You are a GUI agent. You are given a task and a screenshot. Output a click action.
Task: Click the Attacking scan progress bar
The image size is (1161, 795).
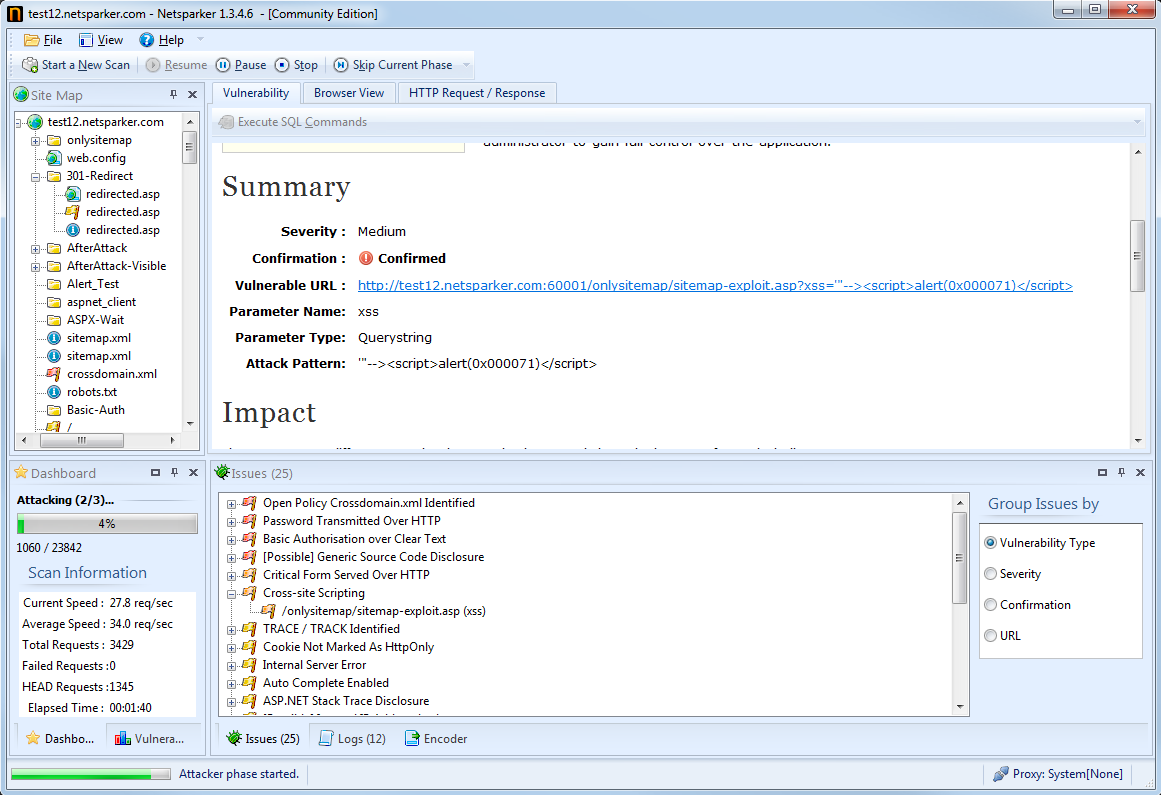(x=107, y=524)
